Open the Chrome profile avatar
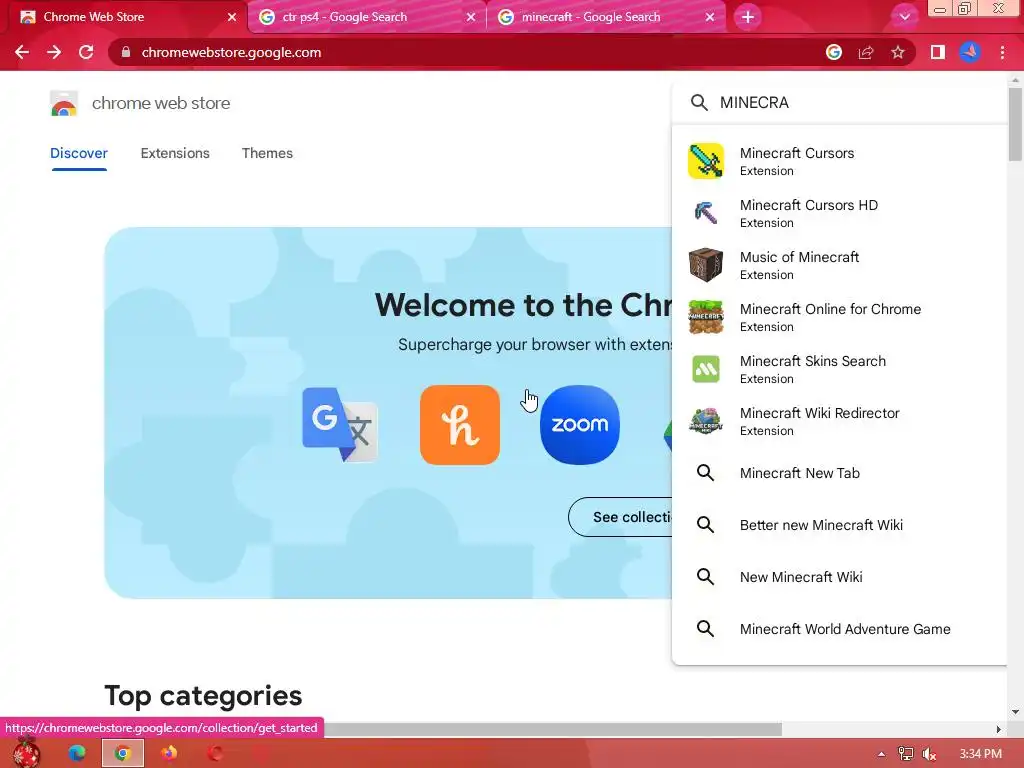The width and height of the screenshot is (1024, 768). [x=970, y=52]
